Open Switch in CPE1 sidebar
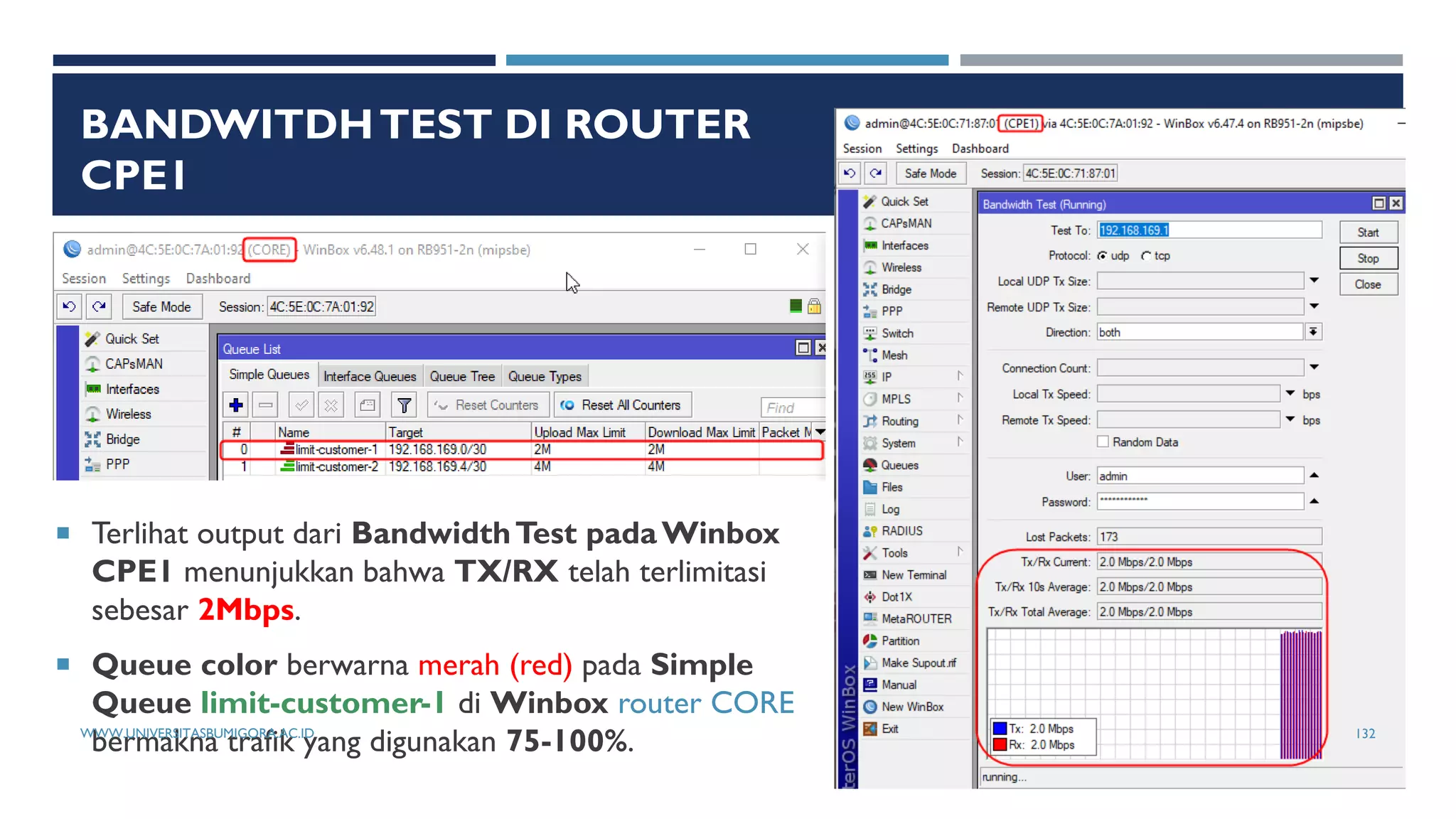This screenshot has width=1456, height=819. pos(897,333)
